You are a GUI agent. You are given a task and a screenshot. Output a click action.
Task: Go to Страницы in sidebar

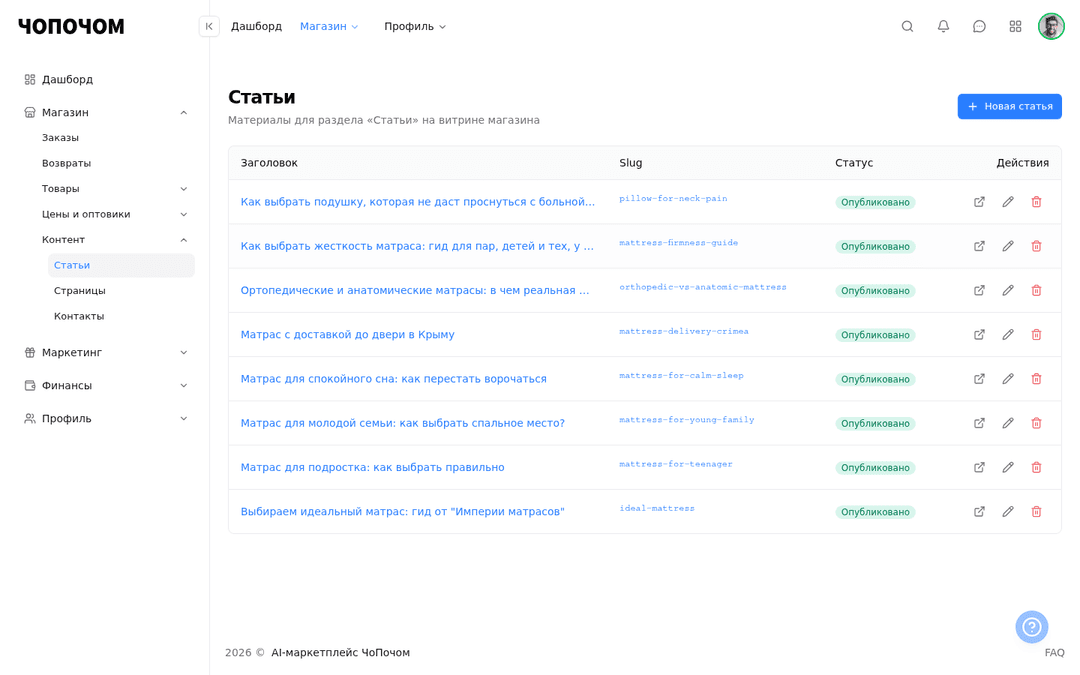click(x=80, y=291)
